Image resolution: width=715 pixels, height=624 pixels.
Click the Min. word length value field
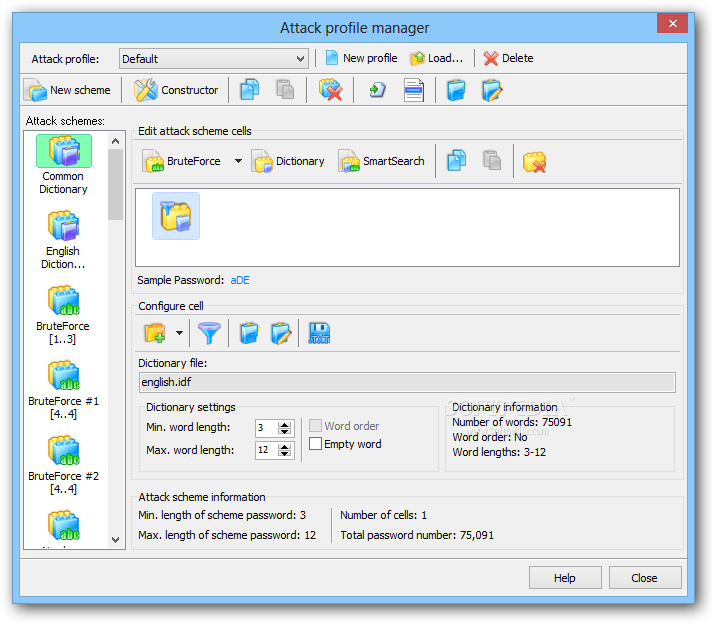266,428
